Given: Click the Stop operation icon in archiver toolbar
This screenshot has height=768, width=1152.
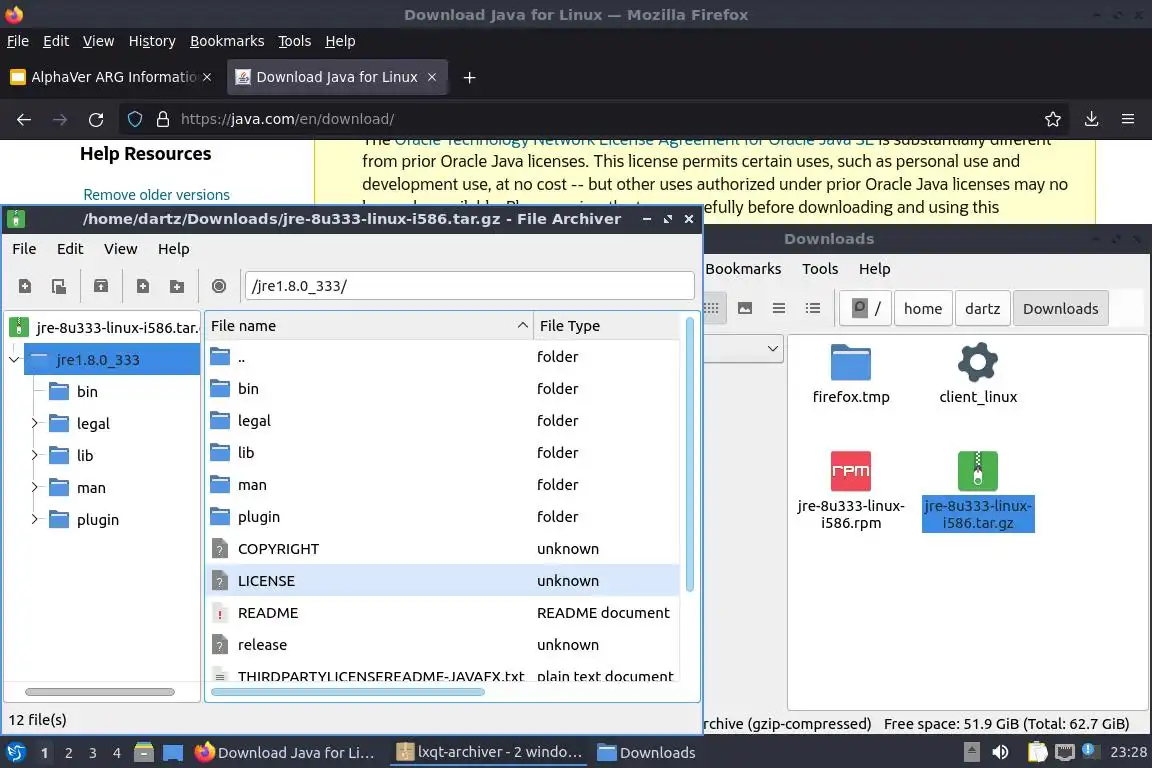Looking at the screenshot, I should [x=218, y=286].
